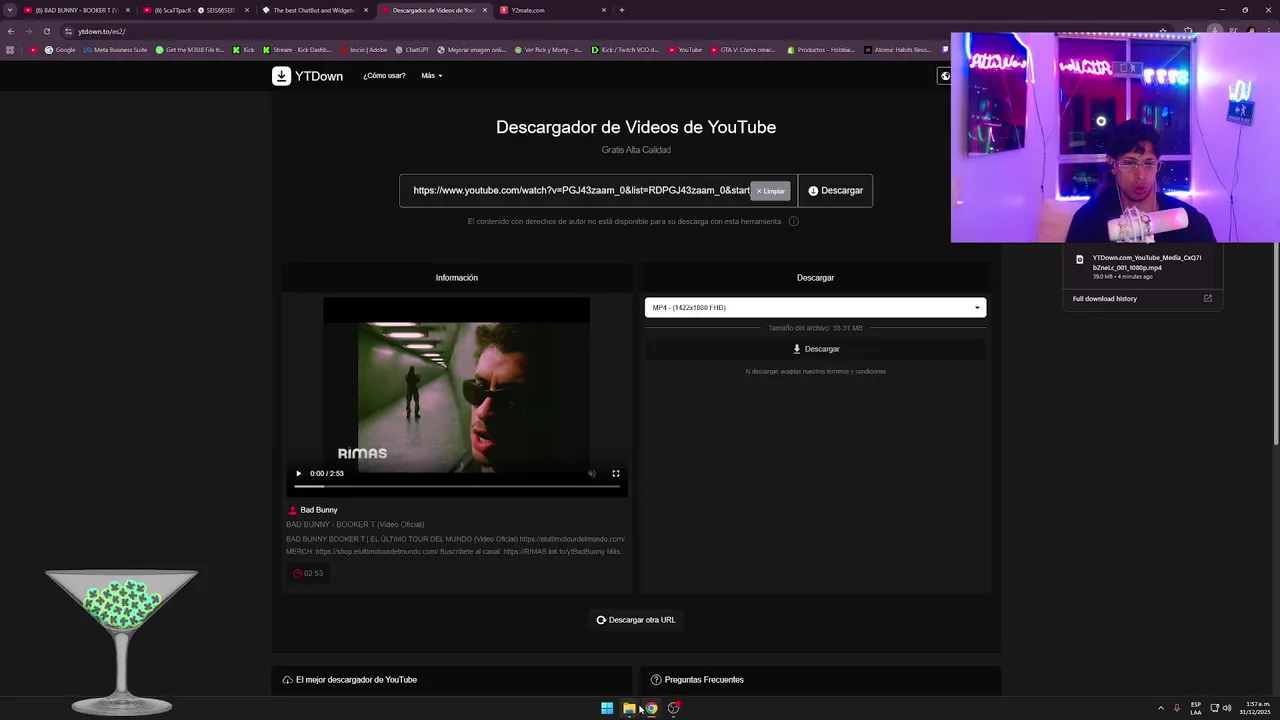Image resolution: width=1280 pixels, height=720 pixels.
Task: Open the GTA V: Cómo crear bookmark
Action: (743, 49)
